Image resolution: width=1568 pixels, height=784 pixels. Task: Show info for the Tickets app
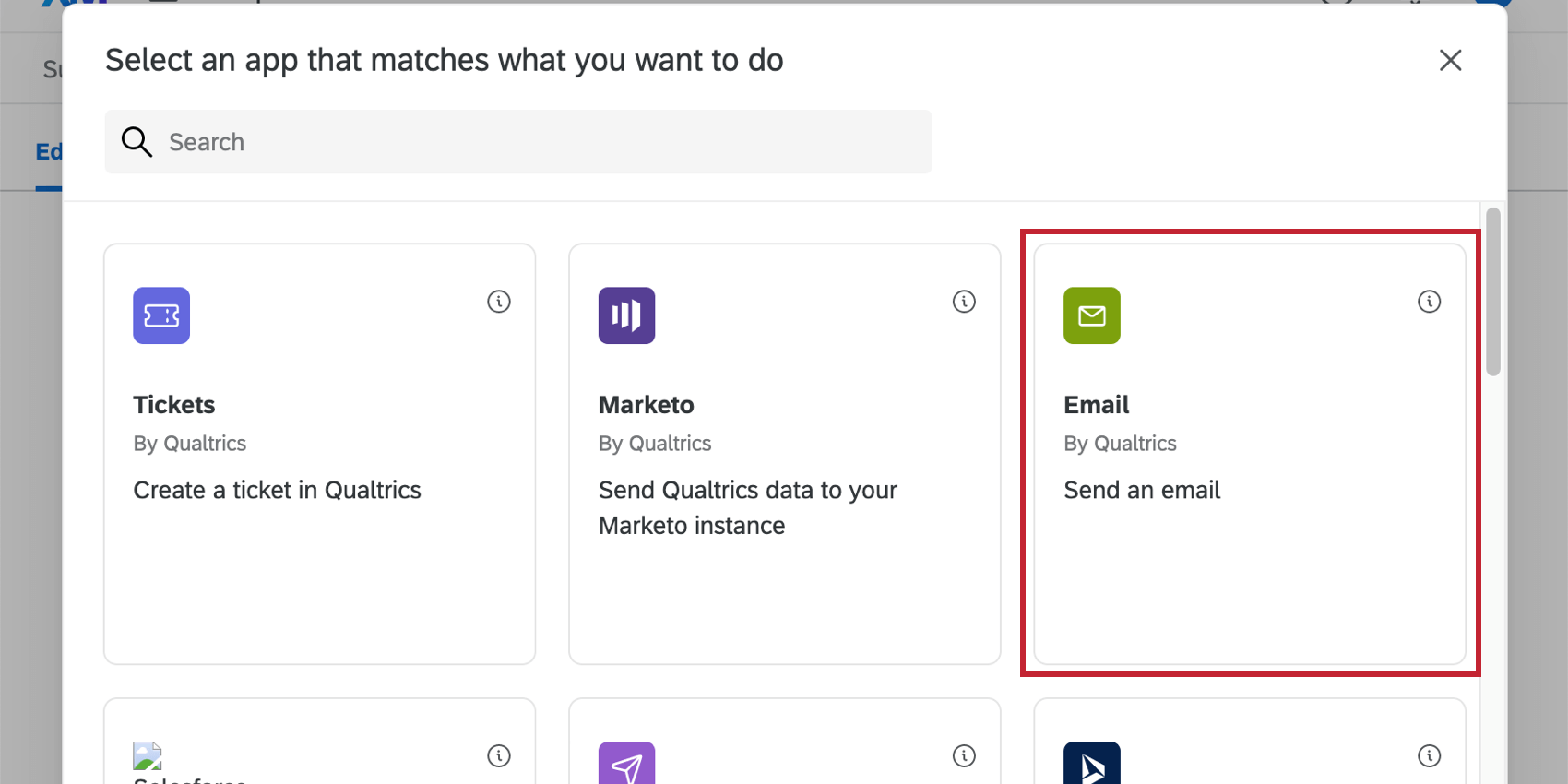coord(499,302)
